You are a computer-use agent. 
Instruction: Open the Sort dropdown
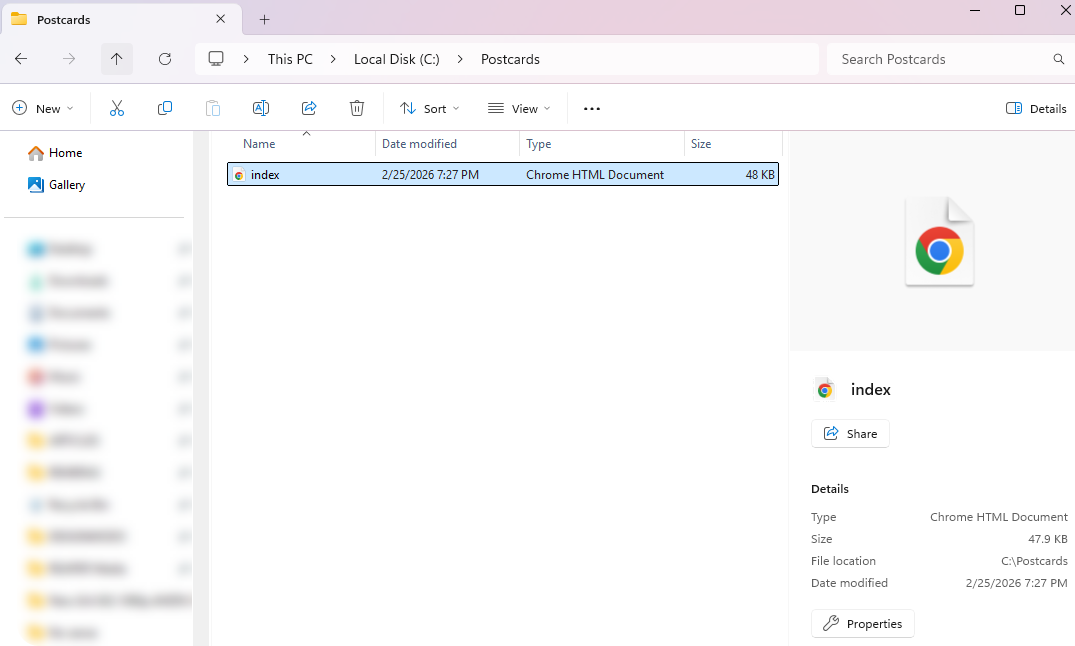tap(430, 108)
